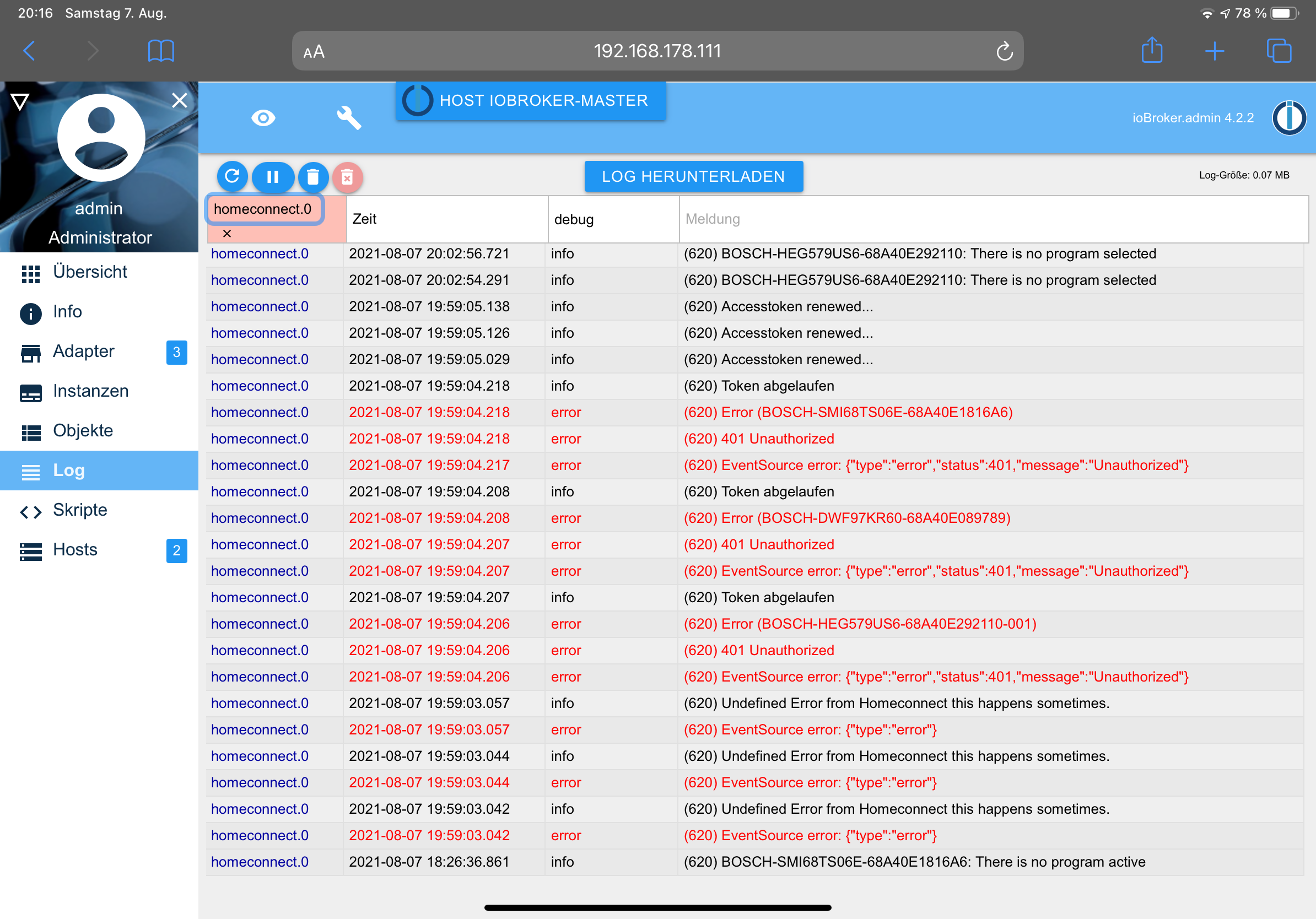Tap Safari's share icon
This screenshot has width=1316, height=919.
pyautogui.click(x=1152, y=51)
